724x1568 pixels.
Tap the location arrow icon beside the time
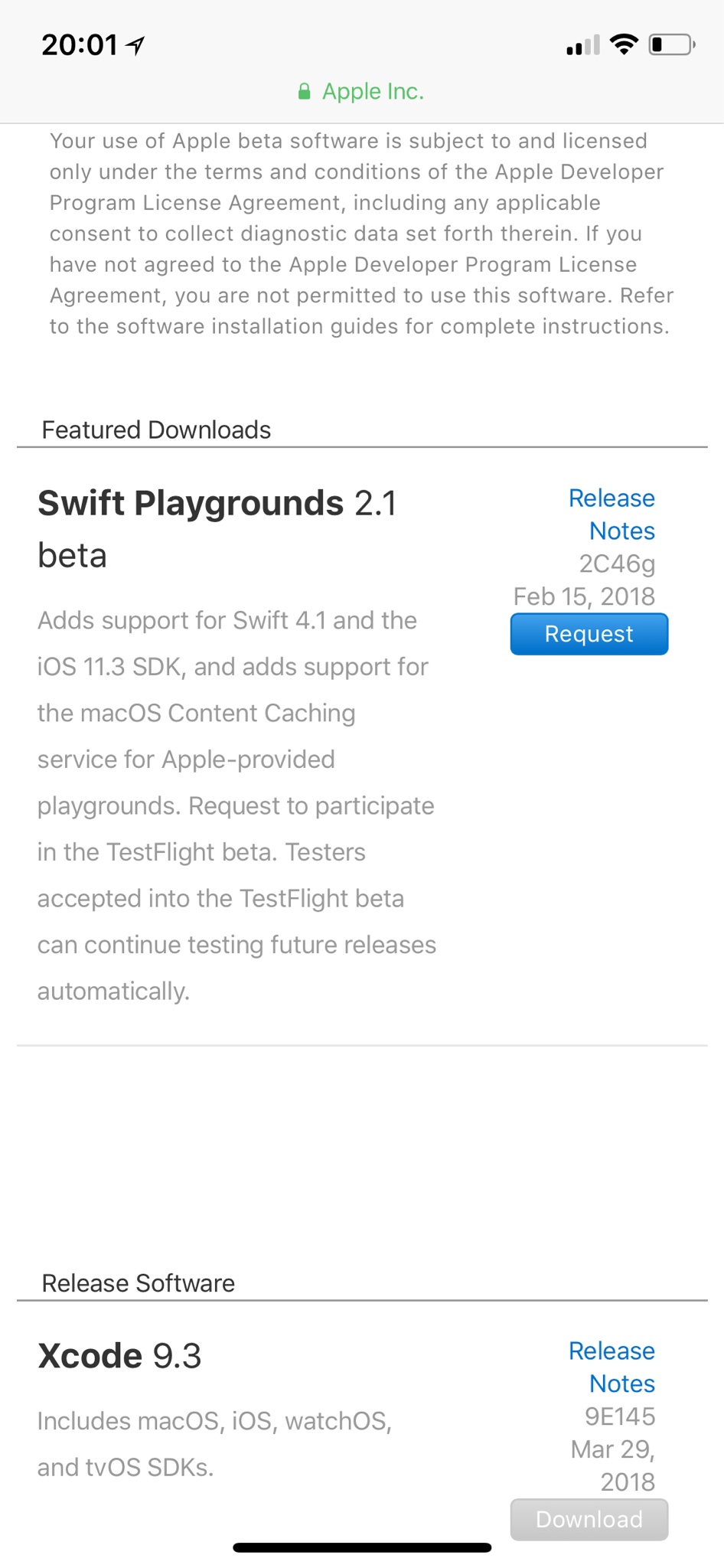(x=135, y=46)
